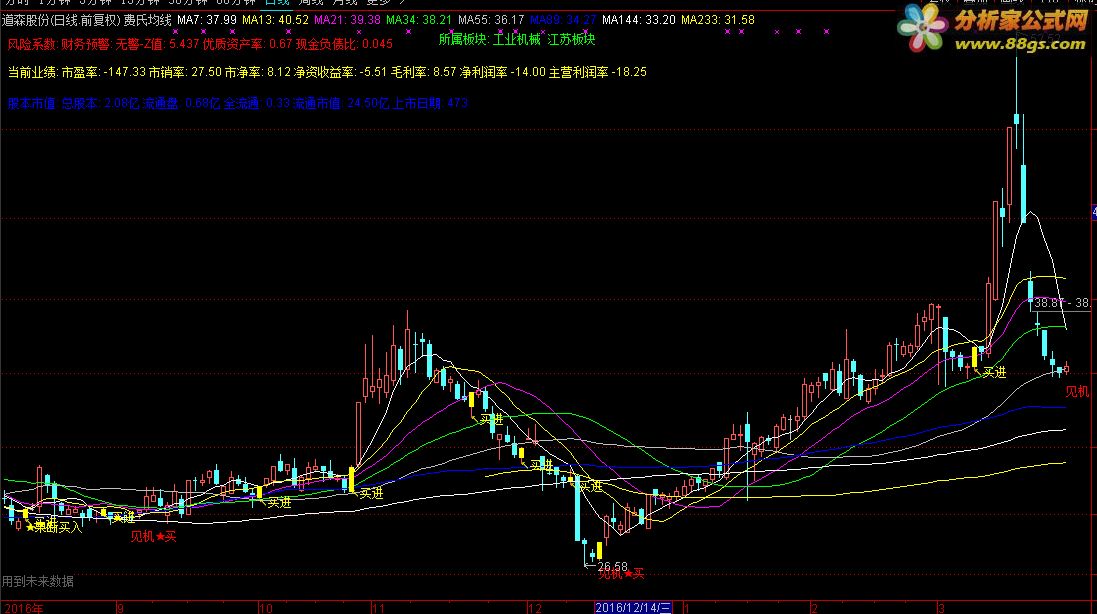This screenshot has width=1097, height=614.
Task: Open the 江苏板块 sector link
Action: [571, 40]
